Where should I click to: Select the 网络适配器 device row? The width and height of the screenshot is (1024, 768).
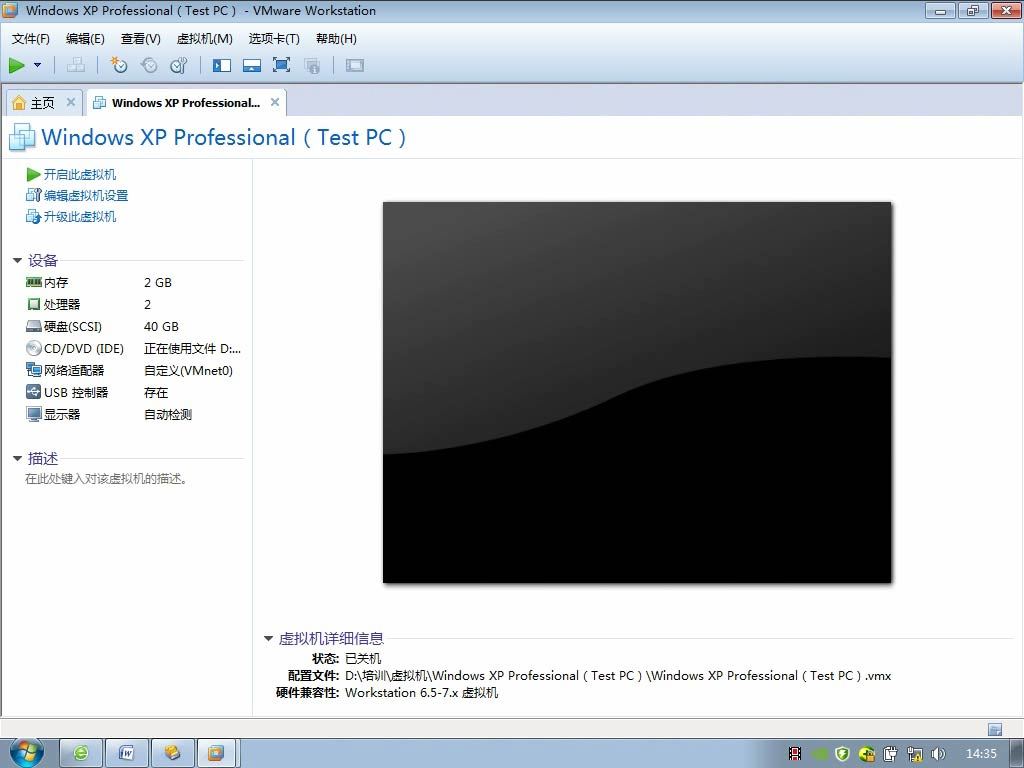(x=133, y=370)
